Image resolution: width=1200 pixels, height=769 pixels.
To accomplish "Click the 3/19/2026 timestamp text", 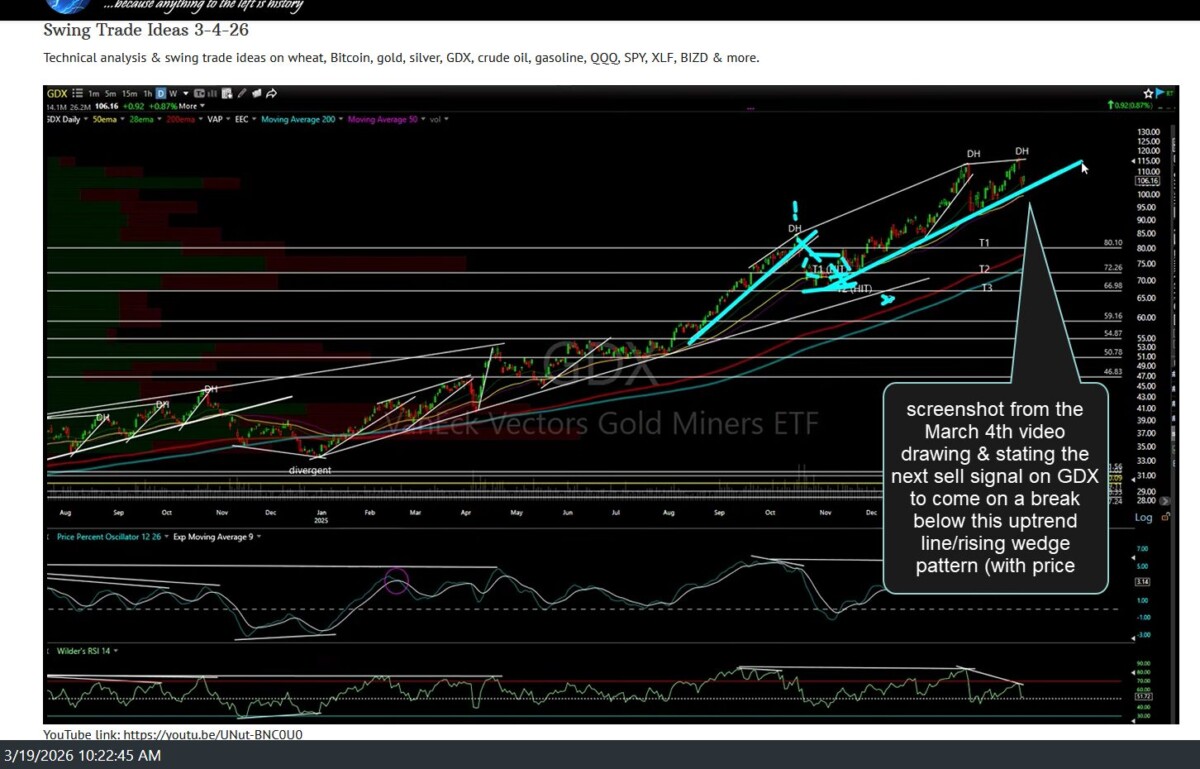I will tap(82, 756).
